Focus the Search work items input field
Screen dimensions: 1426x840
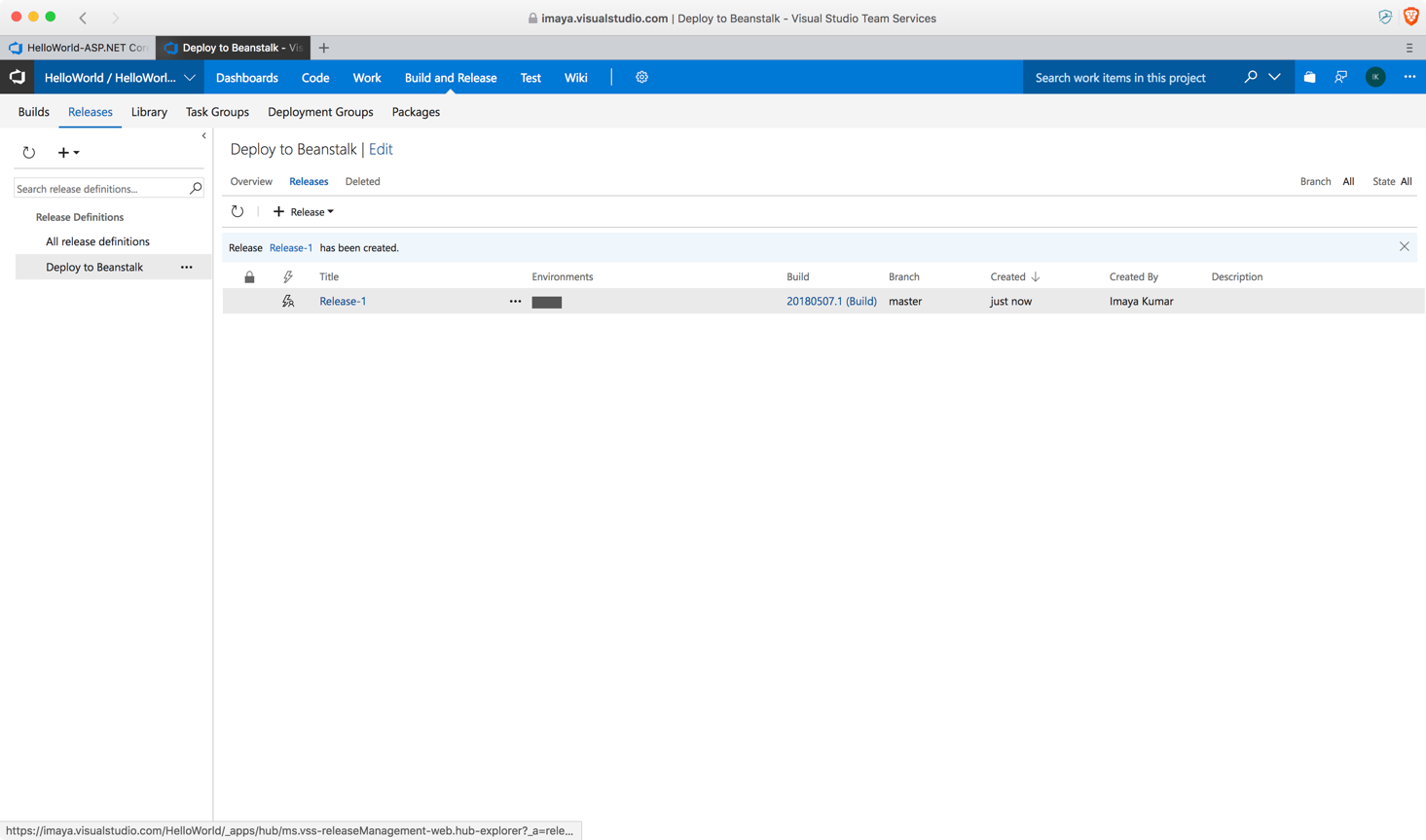coord(1129,78)
